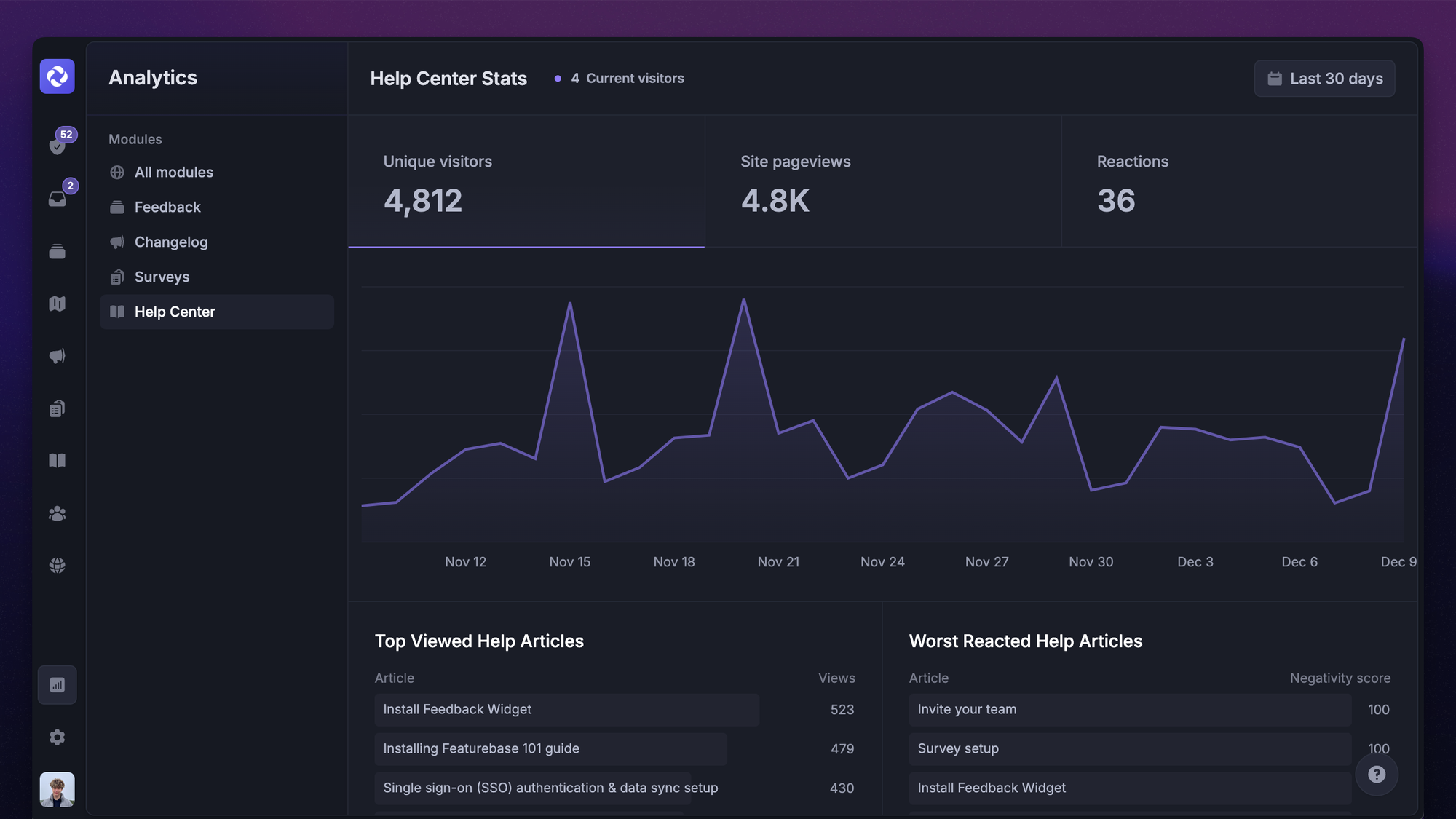The height and width of the screenshot is (819, 1456).
Task: Select Help Center module in sidebar
Action: point(217,312)
